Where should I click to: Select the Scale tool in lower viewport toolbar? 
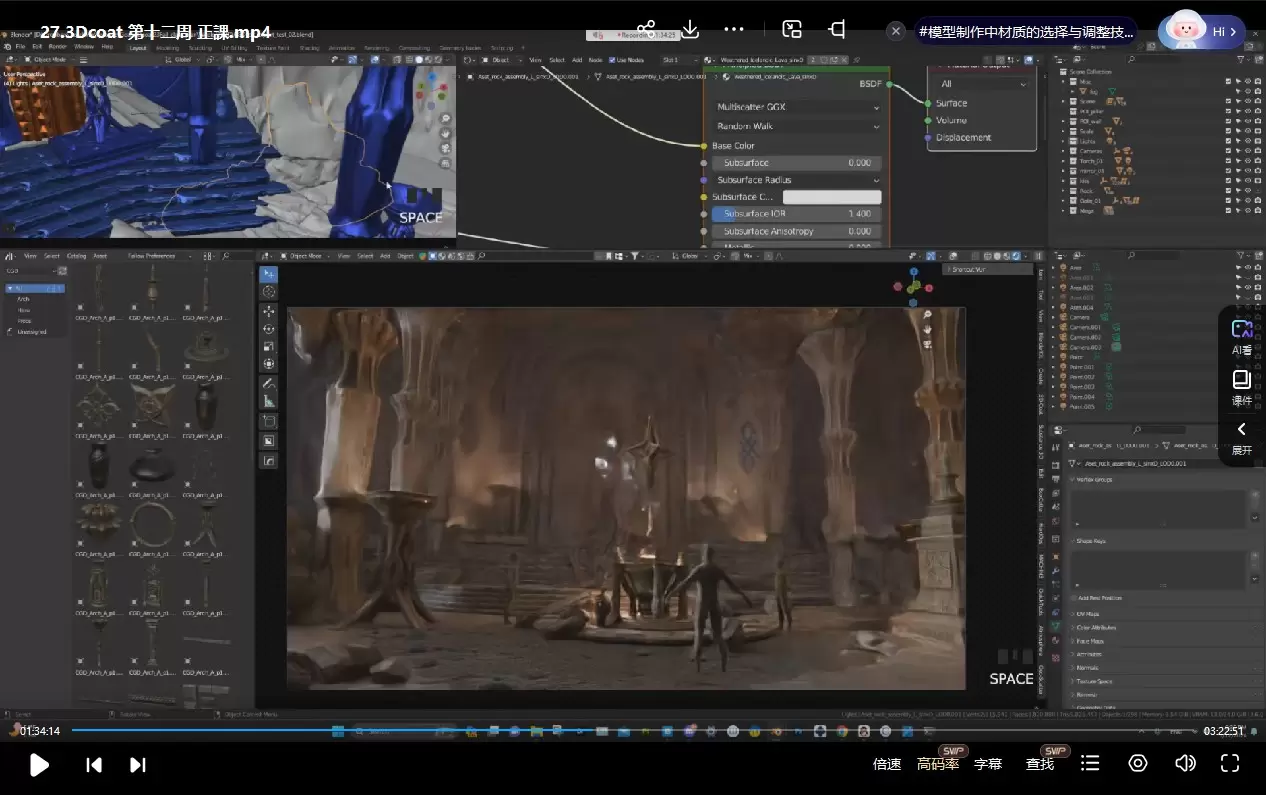269,346
